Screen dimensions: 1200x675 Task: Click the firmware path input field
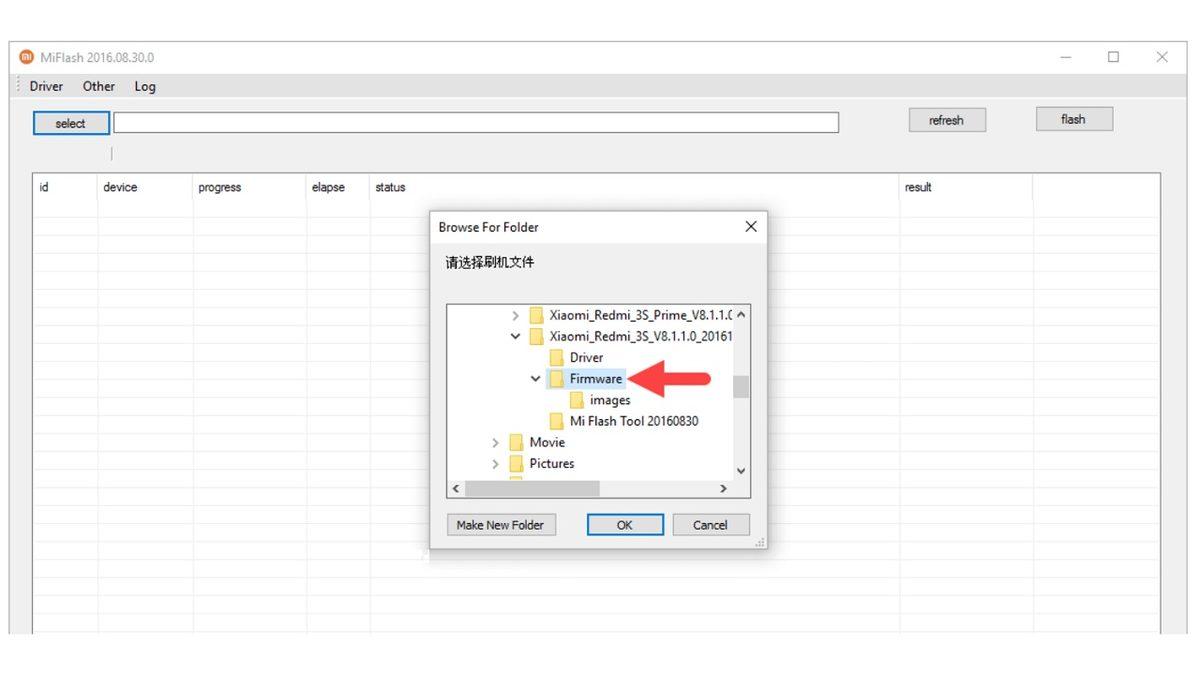475,123
